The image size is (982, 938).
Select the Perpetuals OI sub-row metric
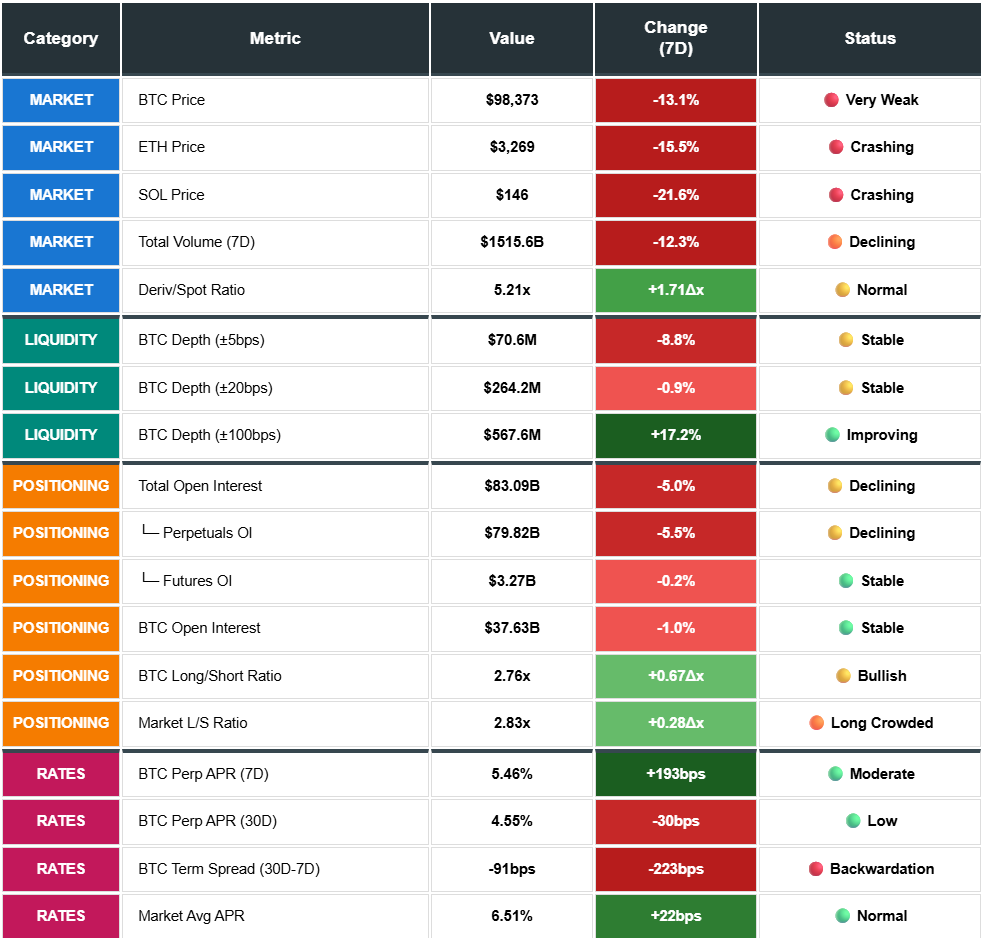[207, 533]
